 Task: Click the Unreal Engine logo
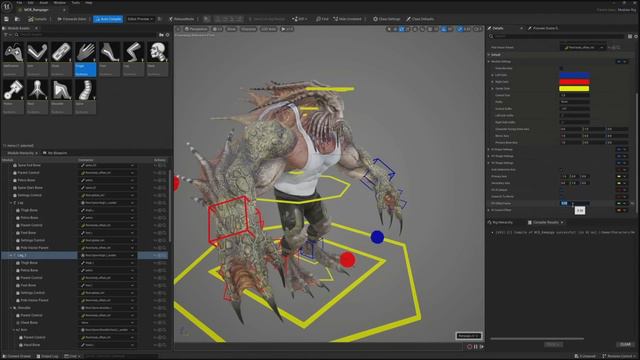7,7
